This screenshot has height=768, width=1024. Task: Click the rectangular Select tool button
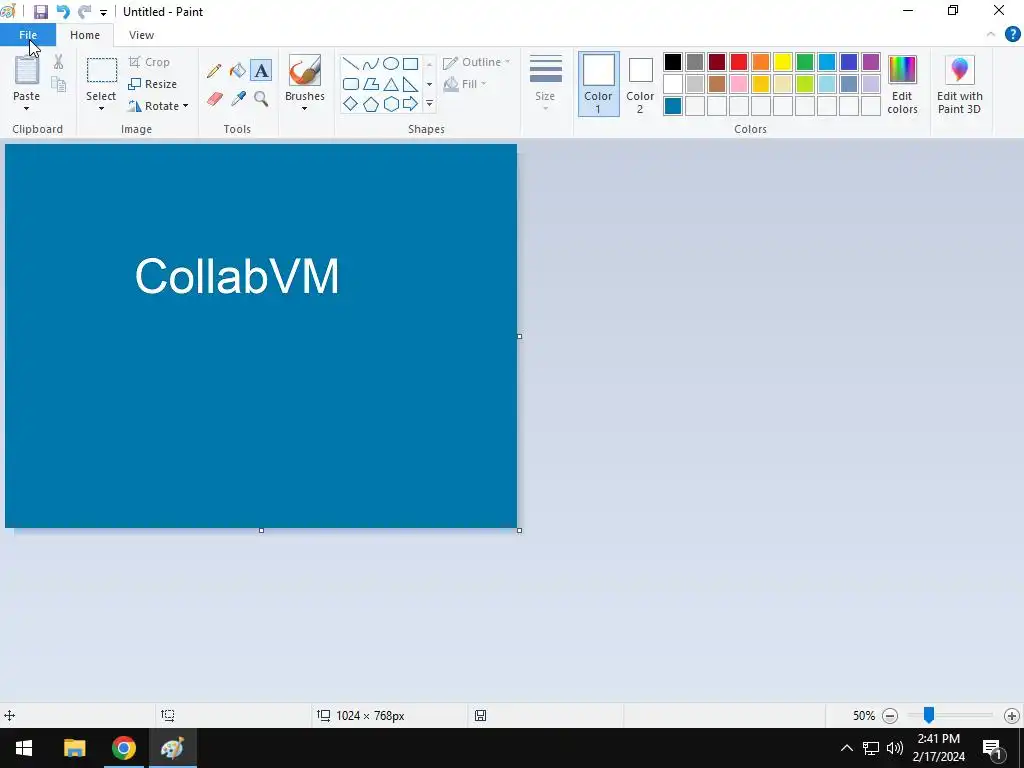coord(102,71)
